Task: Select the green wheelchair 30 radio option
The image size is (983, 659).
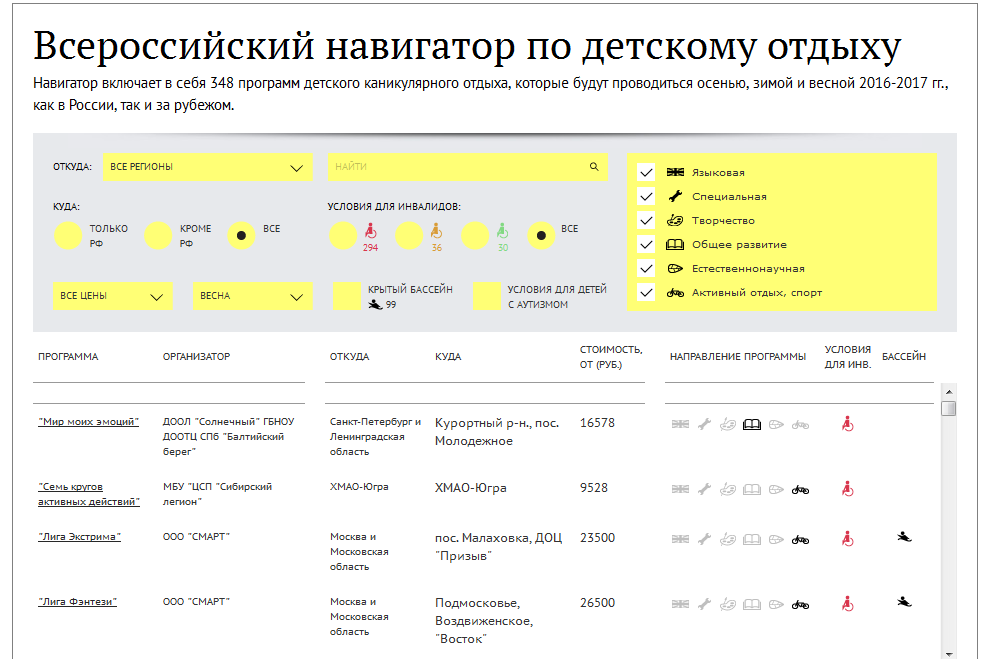Action: (475, 236)
